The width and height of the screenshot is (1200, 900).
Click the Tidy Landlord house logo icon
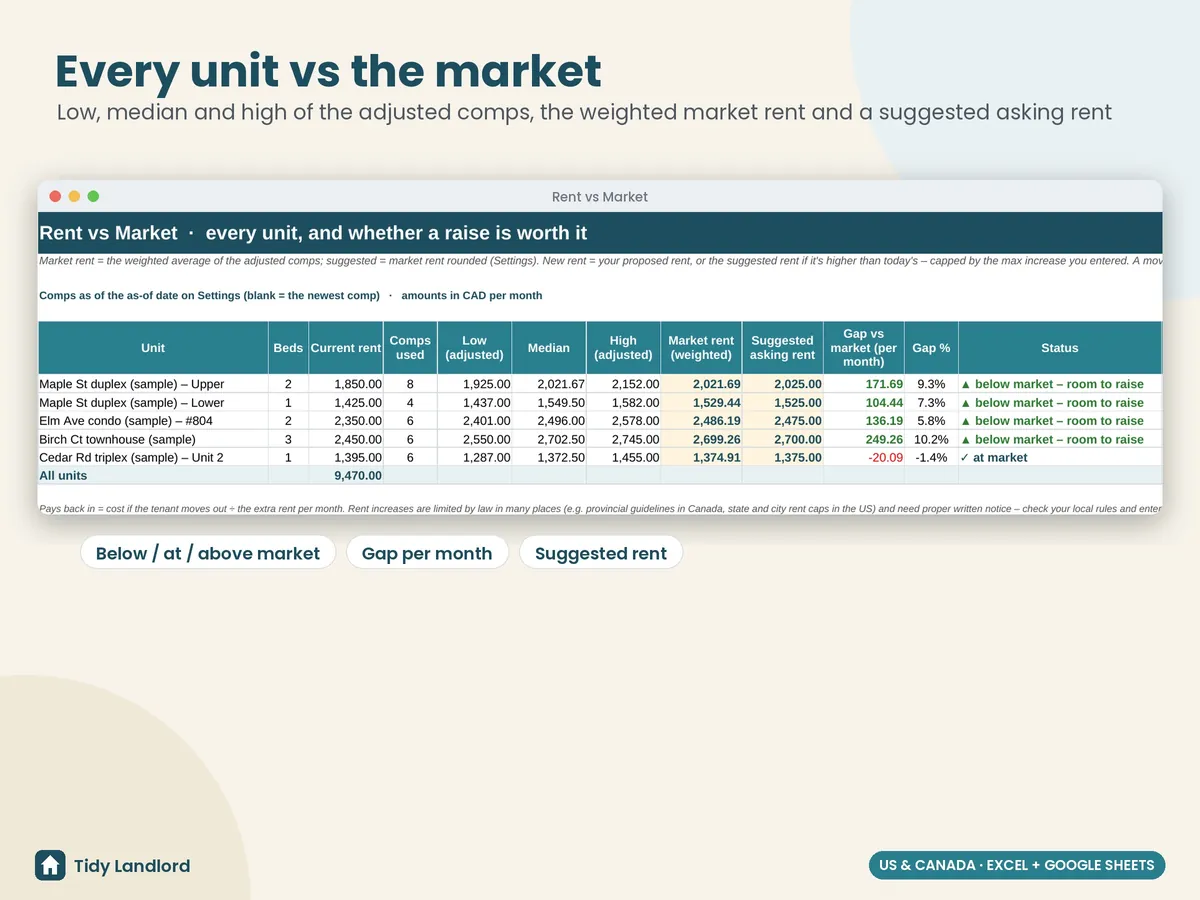click(50, 866)
